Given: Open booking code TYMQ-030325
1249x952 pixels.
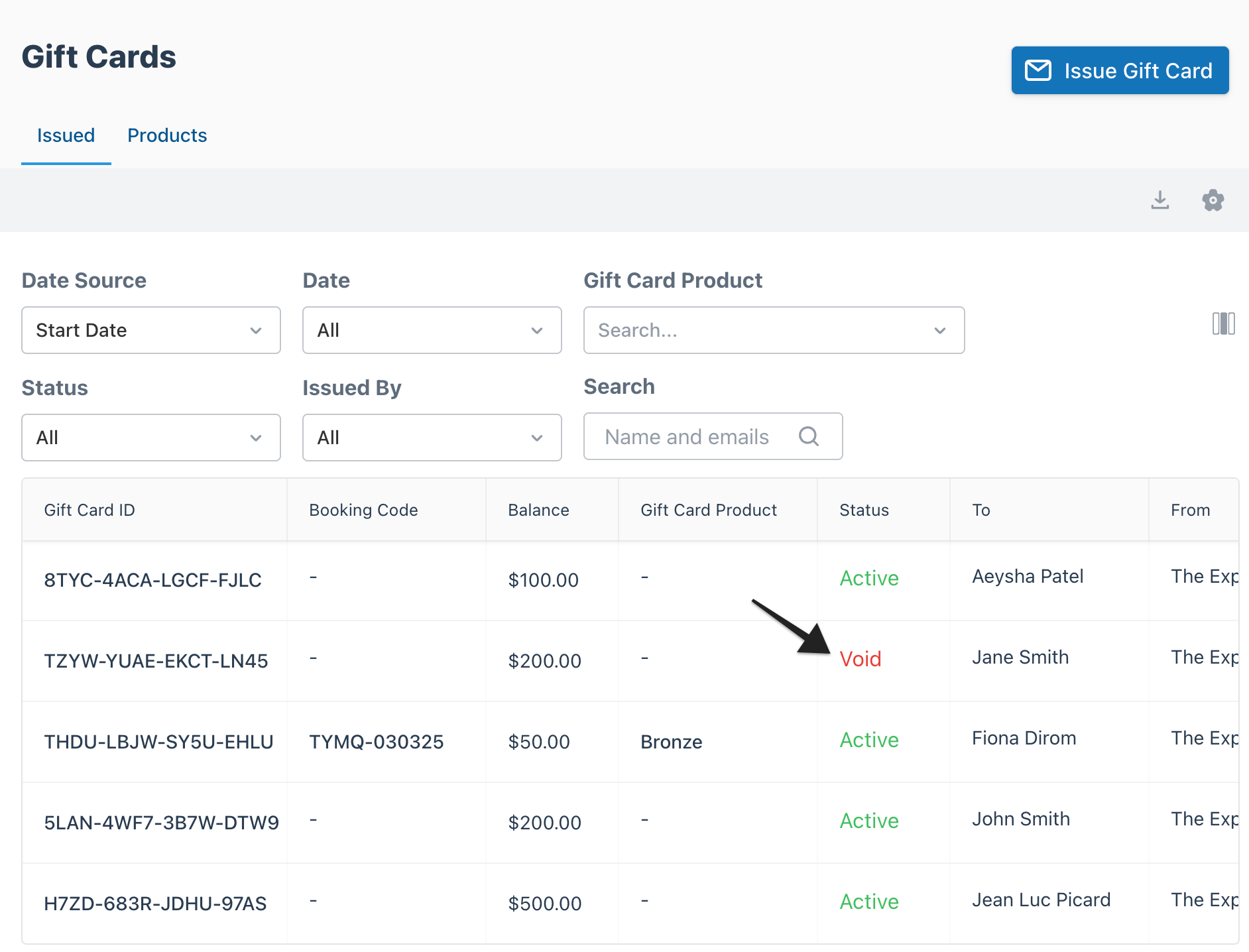Looking at the screenshot, I should (377, 742).
